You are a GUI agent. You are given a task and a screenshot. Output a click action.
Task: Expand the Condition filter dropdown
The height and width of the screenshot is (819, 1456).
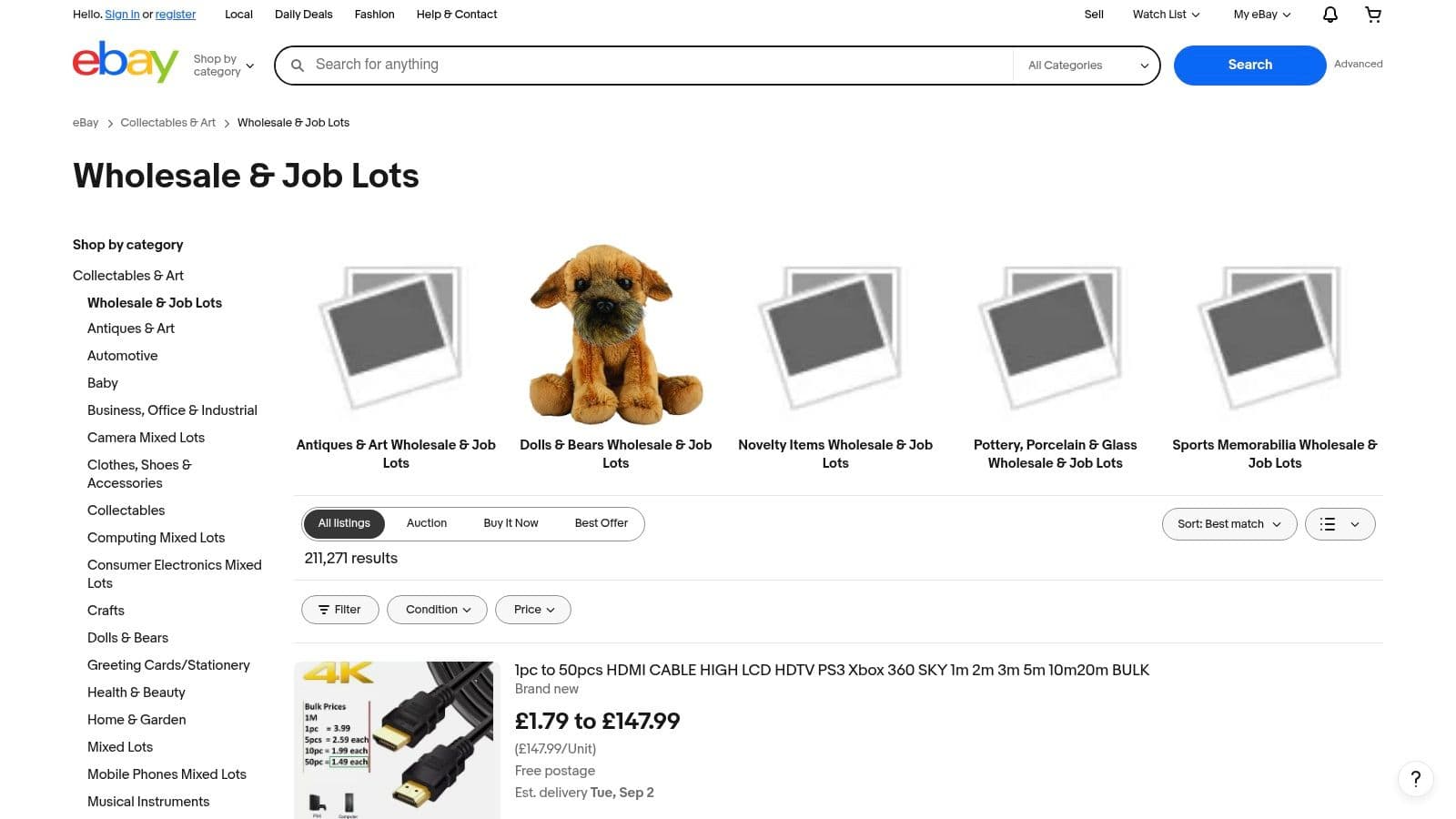(437, 610)
